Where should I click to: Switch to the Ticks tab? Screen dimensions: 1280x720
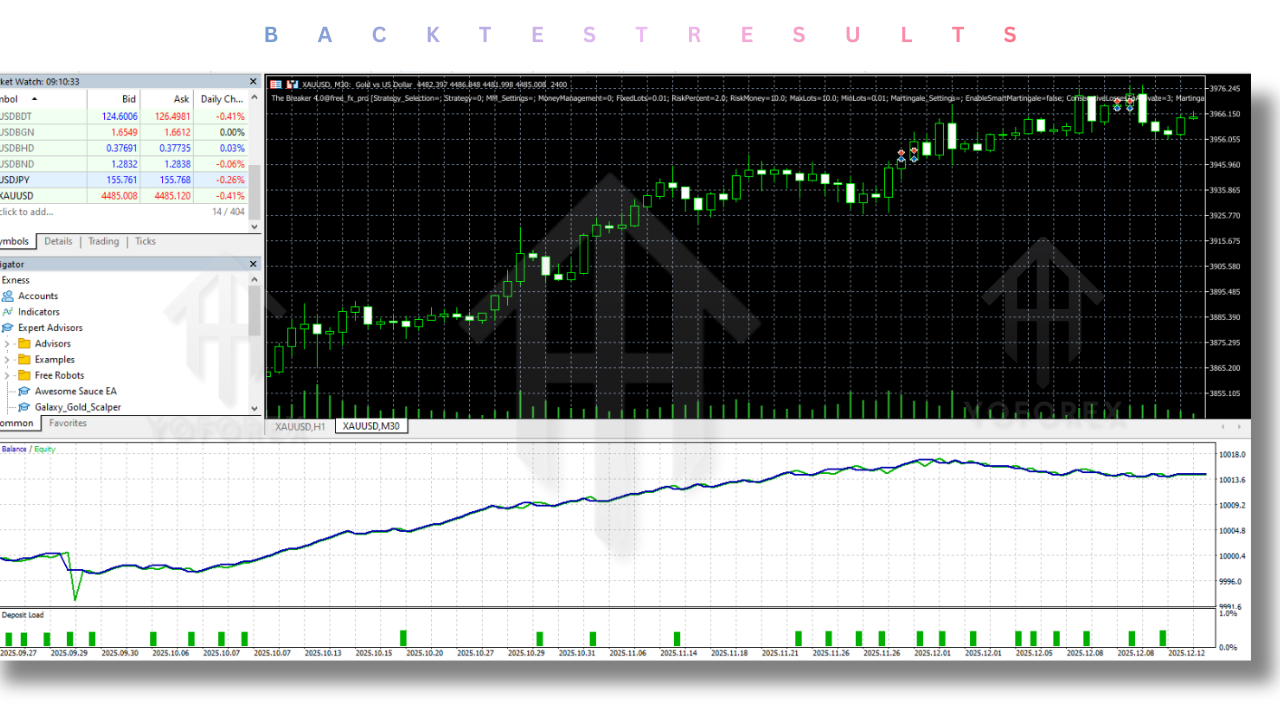pos(145,241)
